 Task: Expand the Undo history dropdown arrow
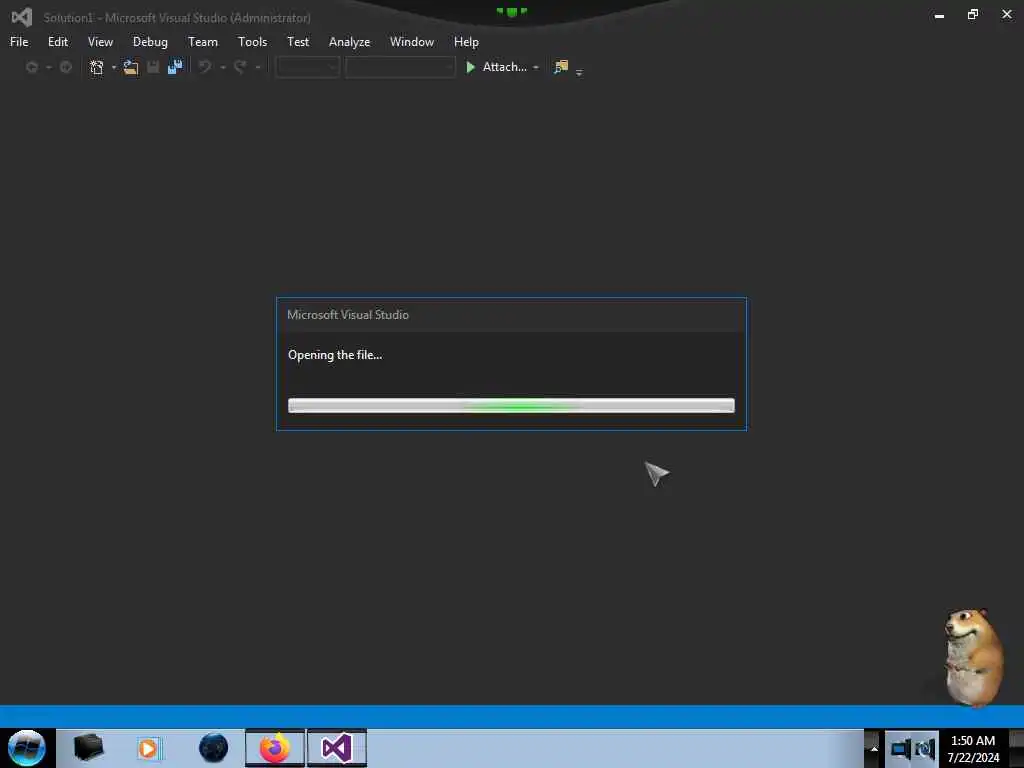[x=223, y=67]
